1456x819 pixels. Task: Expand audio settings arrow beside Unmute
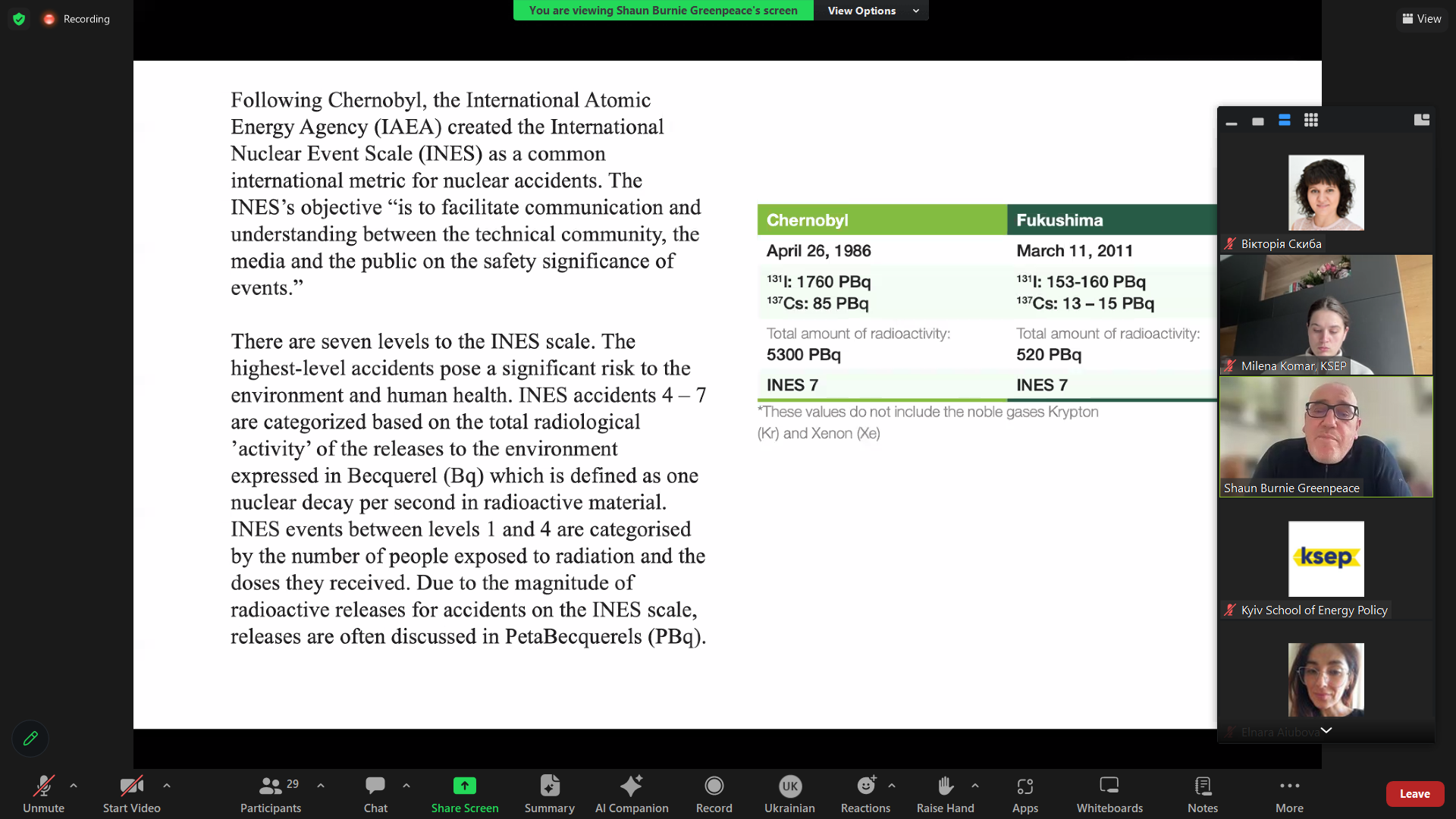point(74,786)
